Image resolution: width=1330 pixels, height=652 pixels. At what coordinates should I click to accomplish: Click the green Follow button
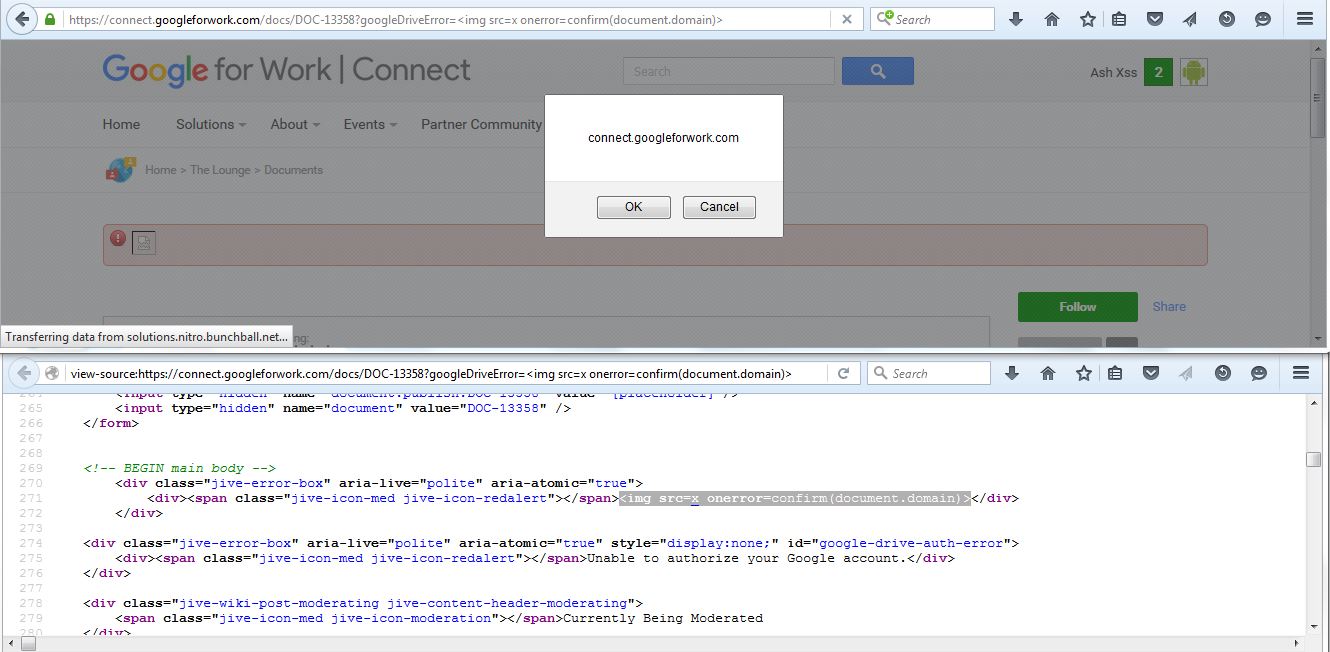tap(1077, 307)
